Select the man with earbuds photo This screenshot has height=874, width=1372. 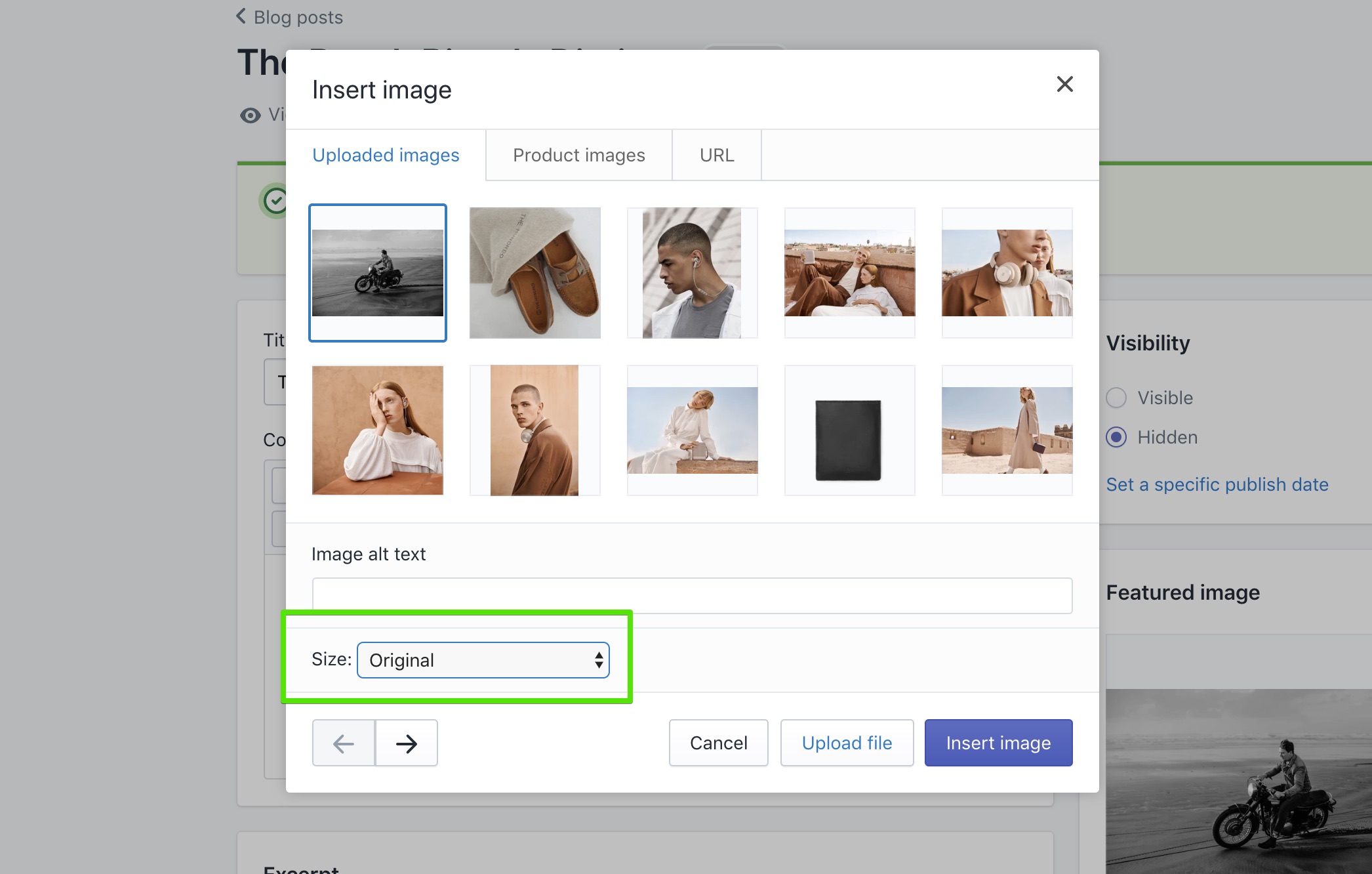[692, 272]
